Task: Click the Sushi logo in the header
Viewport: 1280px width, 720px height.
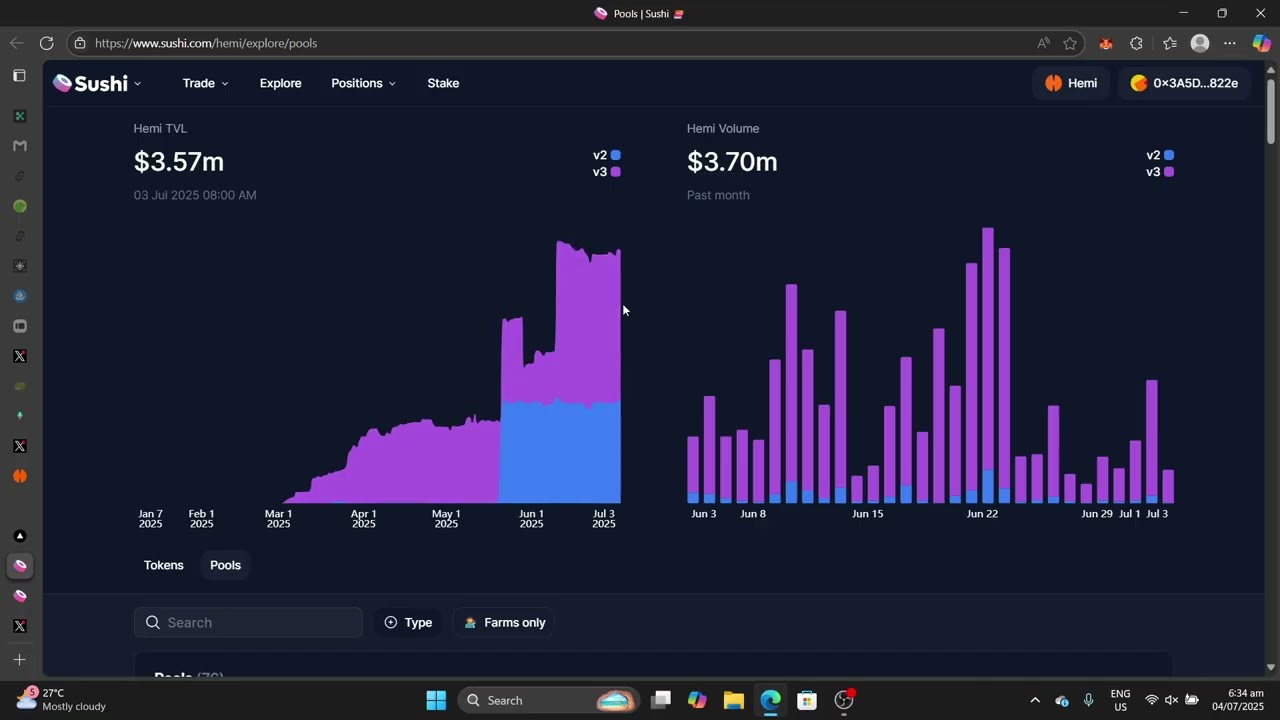Action: point(90,83)
